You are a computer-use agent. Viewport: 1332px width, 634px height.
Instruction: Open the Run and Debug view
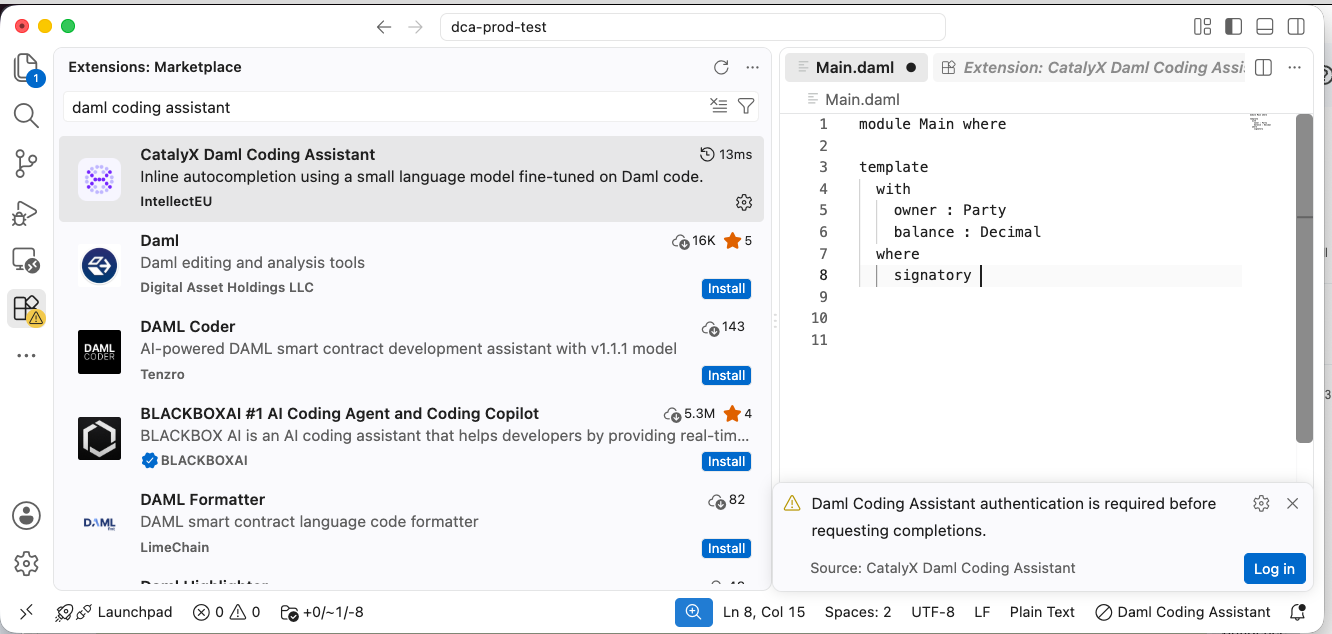point(26,212)
